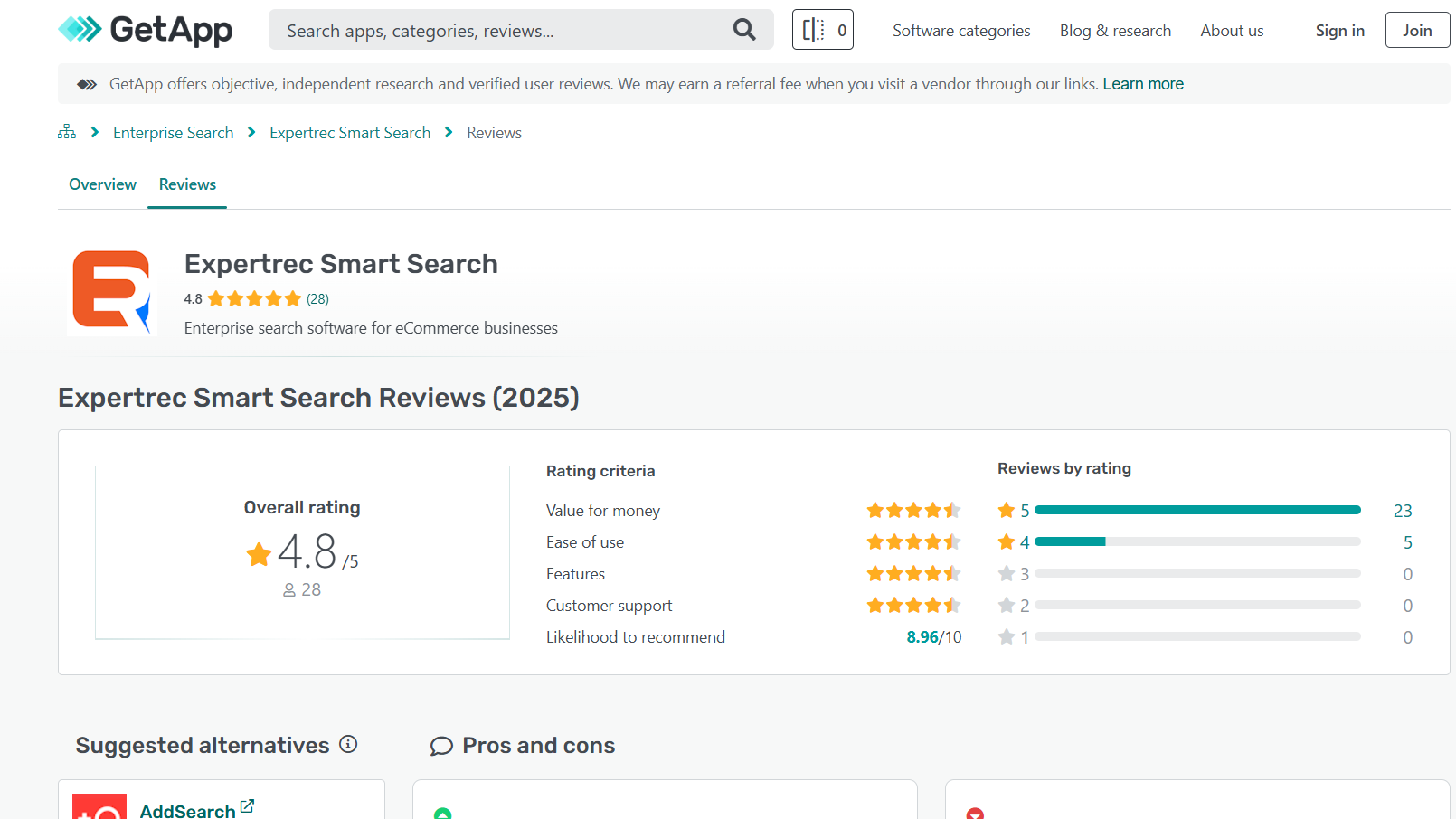Click the Sign in link
The width and height of the screenshot is (1456, 819).
tap(1339, 31)
